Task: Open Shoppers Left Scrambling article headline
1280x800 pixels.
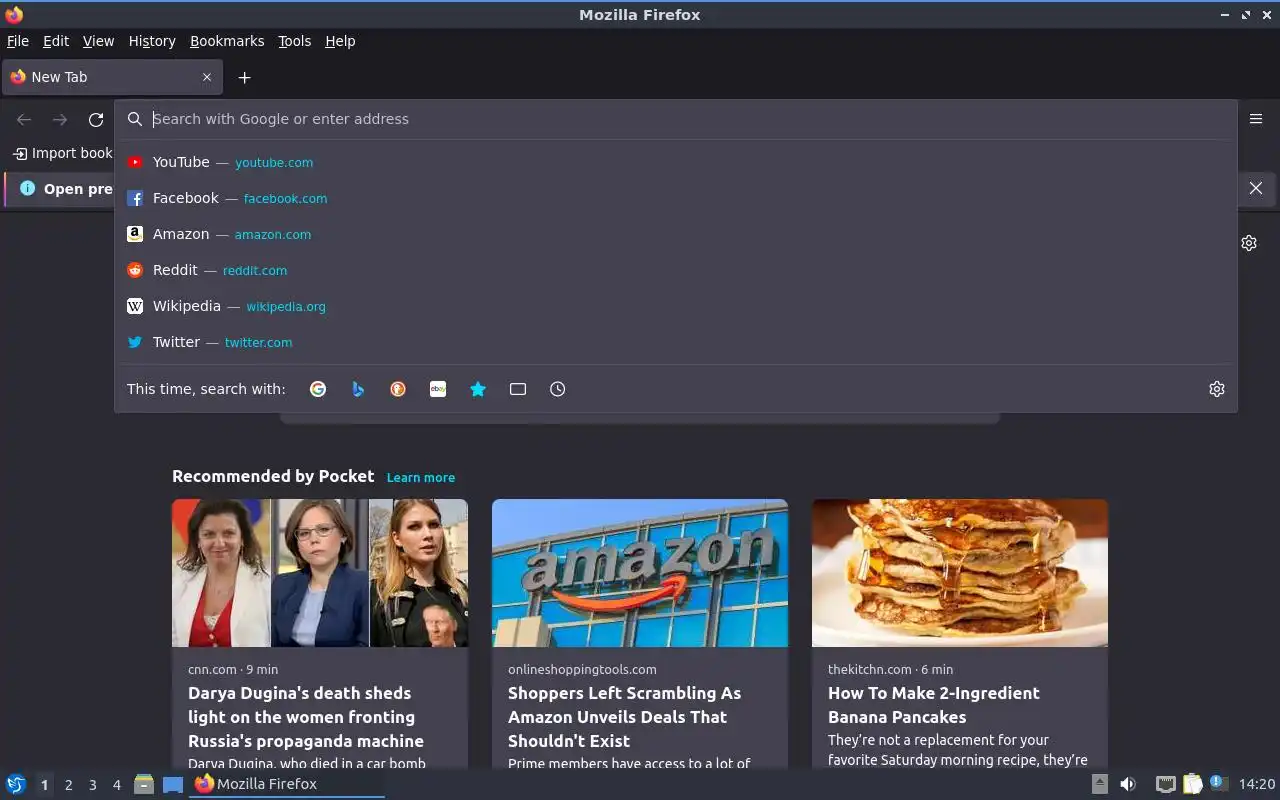Action: coord(625,717)
